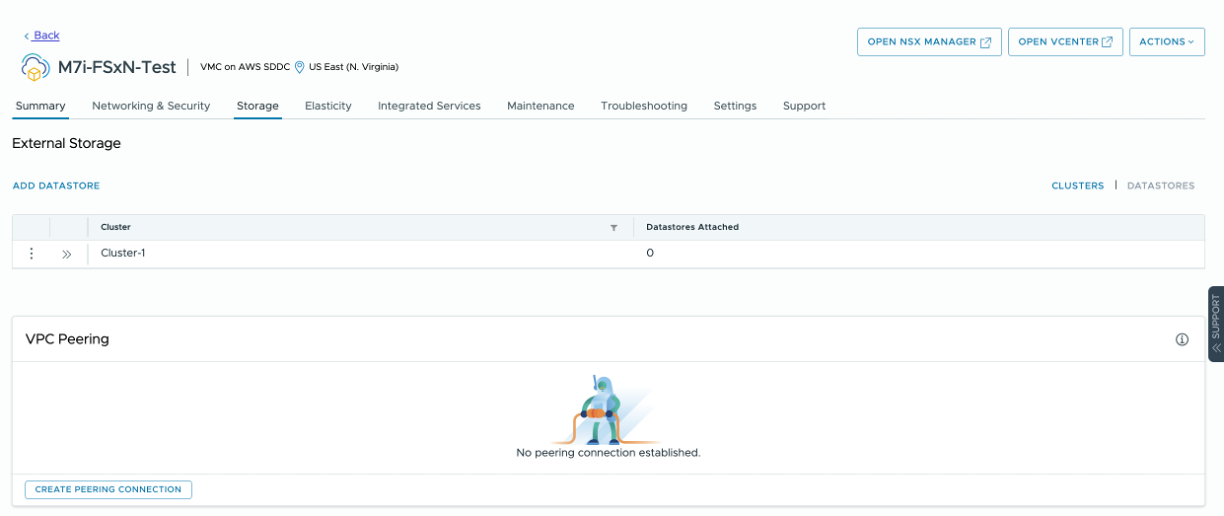Image resolution: width=1224 pixels, height=516 pixels.
Task: Open the Elasticity tab
Action: [x=328, y=106]
